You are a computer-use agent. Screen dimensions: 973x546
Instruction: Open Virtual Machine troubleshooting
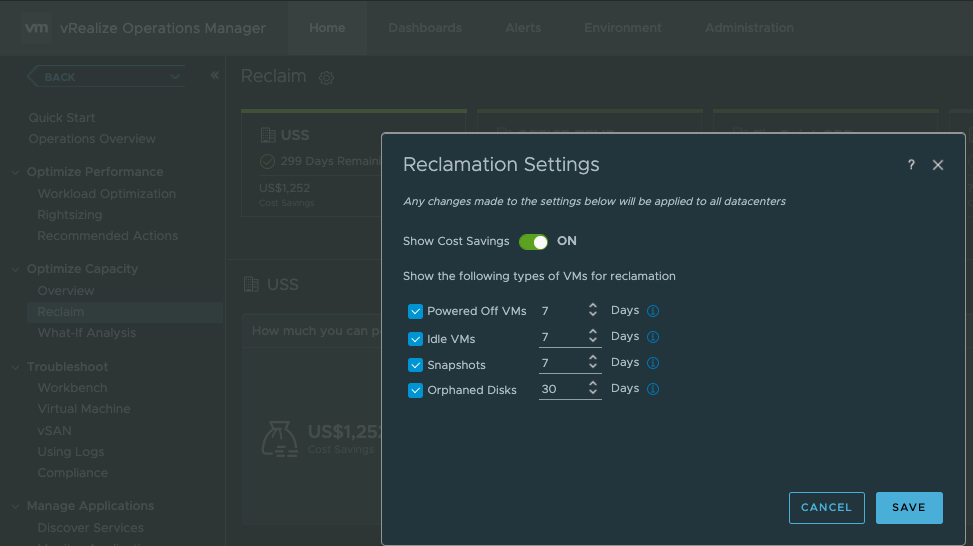(84, 409)
